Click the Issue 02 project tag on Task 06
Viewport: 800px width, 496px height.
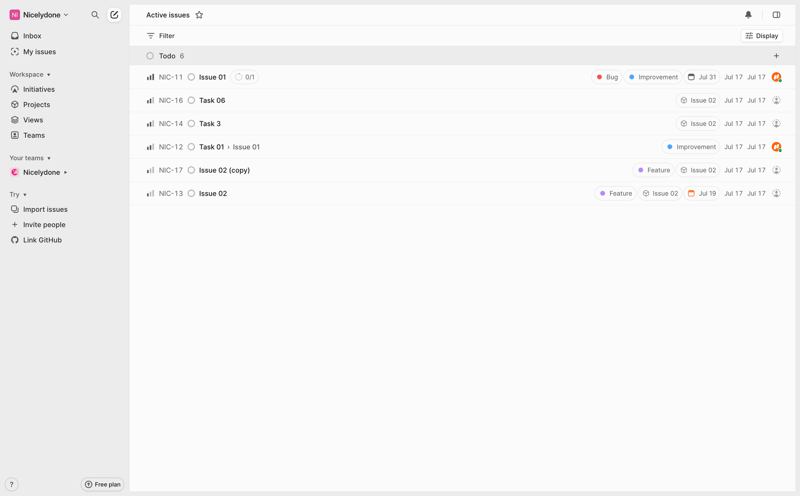click(698, 101)
